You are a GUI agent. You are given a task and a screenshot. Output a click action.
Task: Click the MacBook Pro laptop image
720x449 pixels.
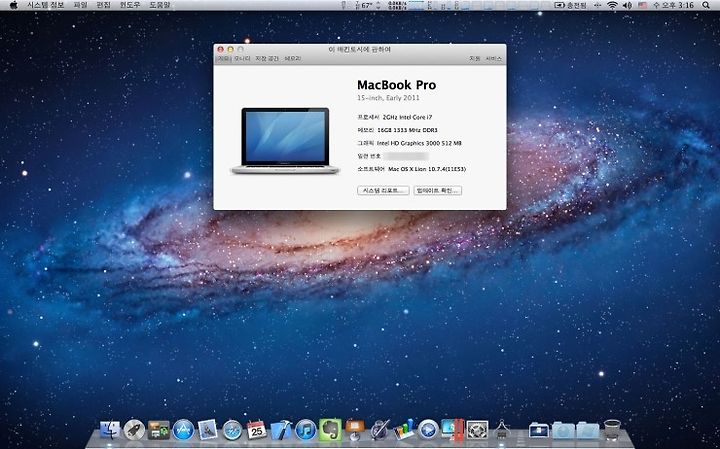pyautogui.click(x=285, y=141)
